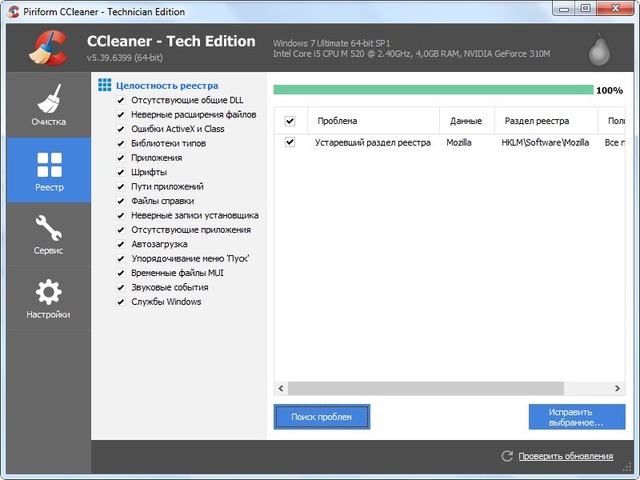Open the Проверить обновления link

coord(565,456)
